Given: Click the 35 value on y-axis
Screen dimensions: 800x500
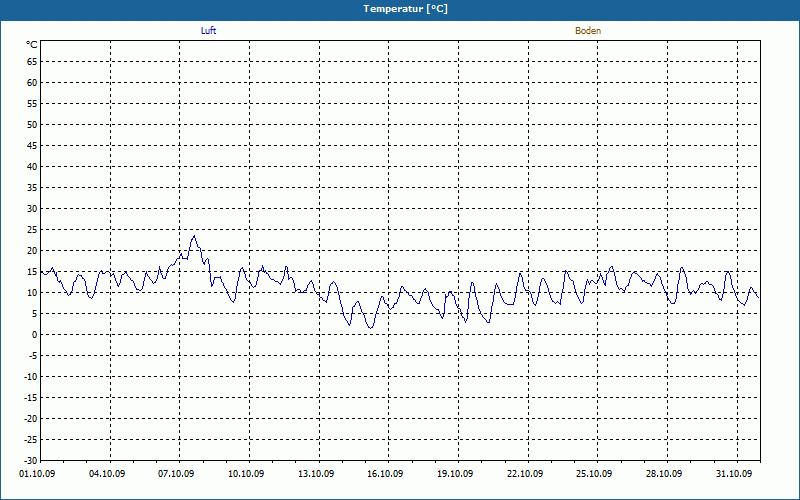Looking at the screenshot, I should [32, 188].
